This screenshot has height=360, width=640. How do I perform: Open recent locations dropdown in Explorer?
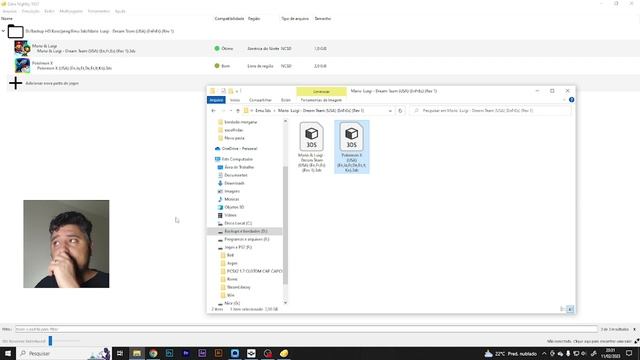point(231,111)
